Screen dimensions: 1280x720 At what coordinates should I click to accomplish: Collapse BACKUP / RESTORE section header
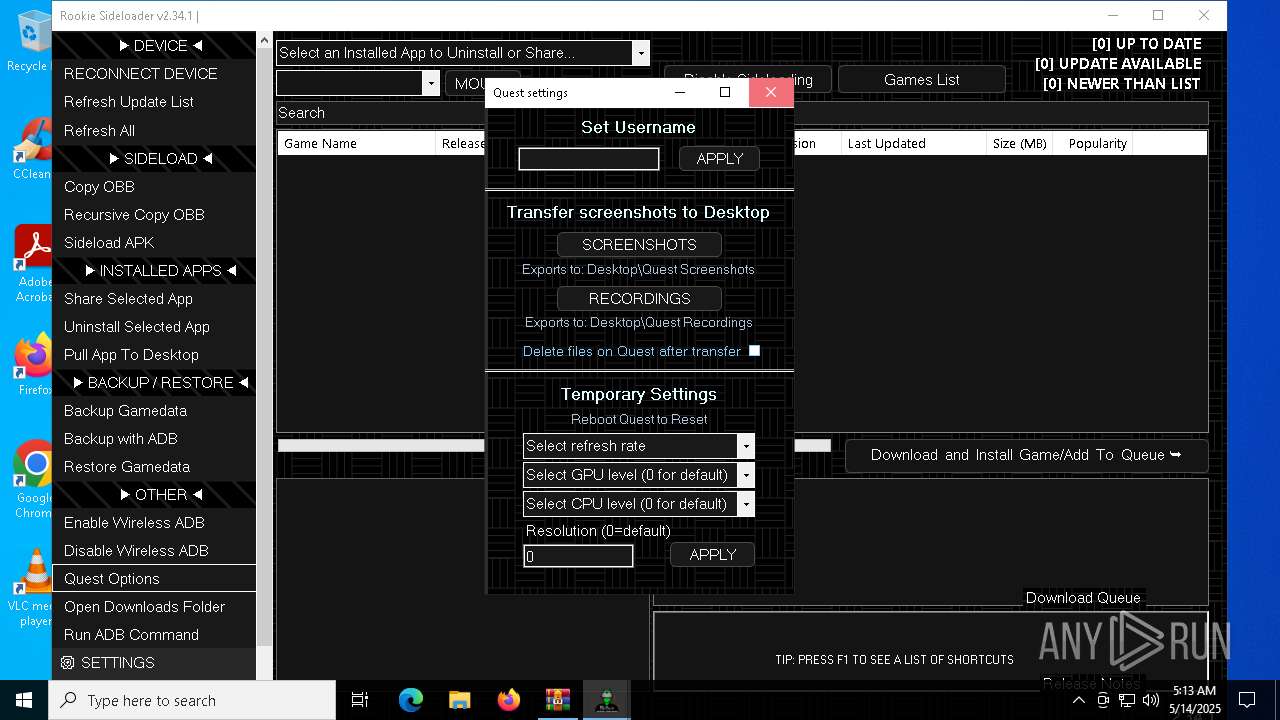154,383
